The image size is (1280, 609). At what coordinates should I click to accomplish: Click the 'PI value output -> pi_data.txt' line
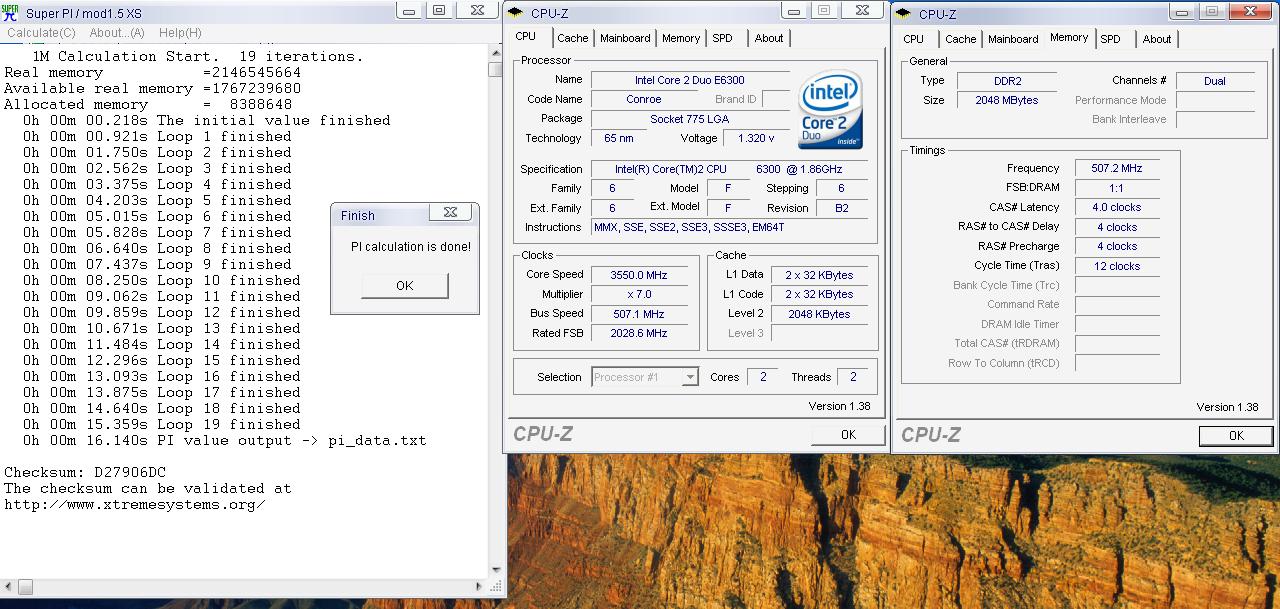coord(292,440)
